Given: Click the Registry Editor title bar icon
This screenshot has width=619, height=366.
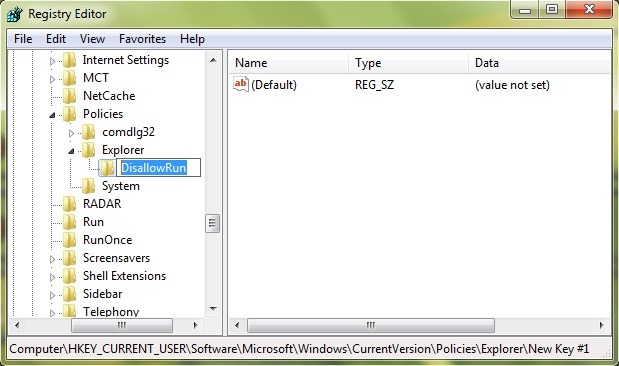Looking at the screenshot, I should (x=15, y=14).
